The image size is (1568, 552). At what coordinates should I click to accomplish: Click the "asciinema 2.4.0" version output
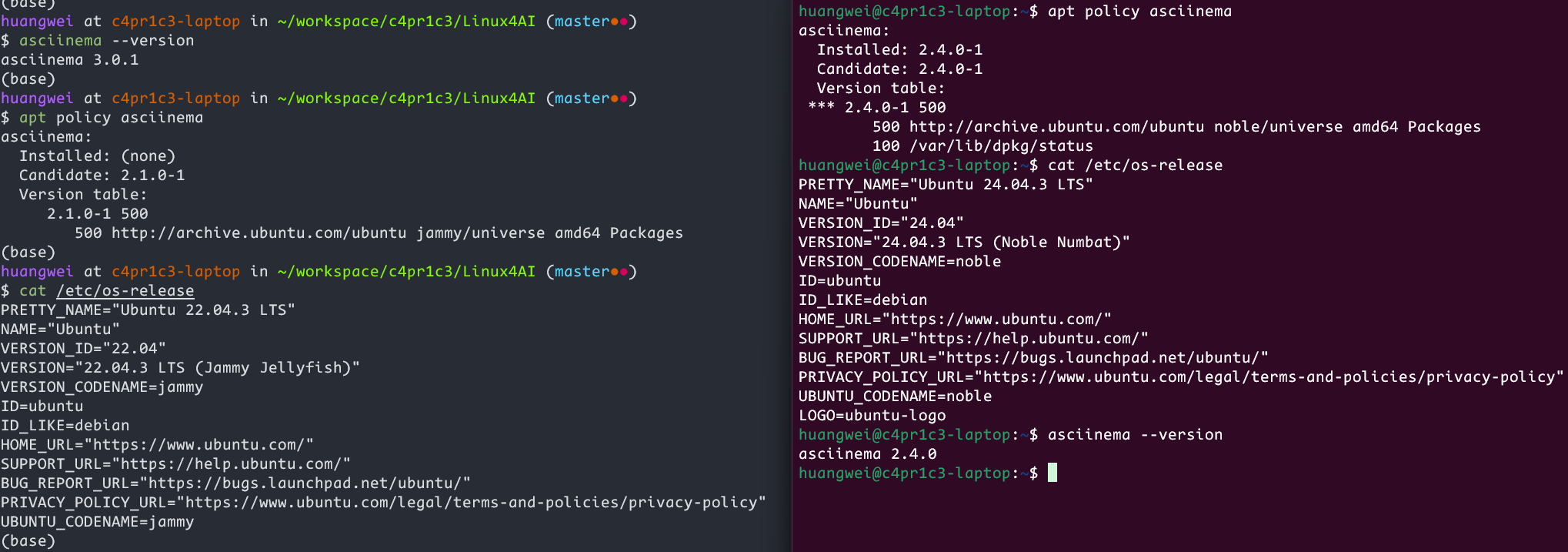click(x=867, y=453)
